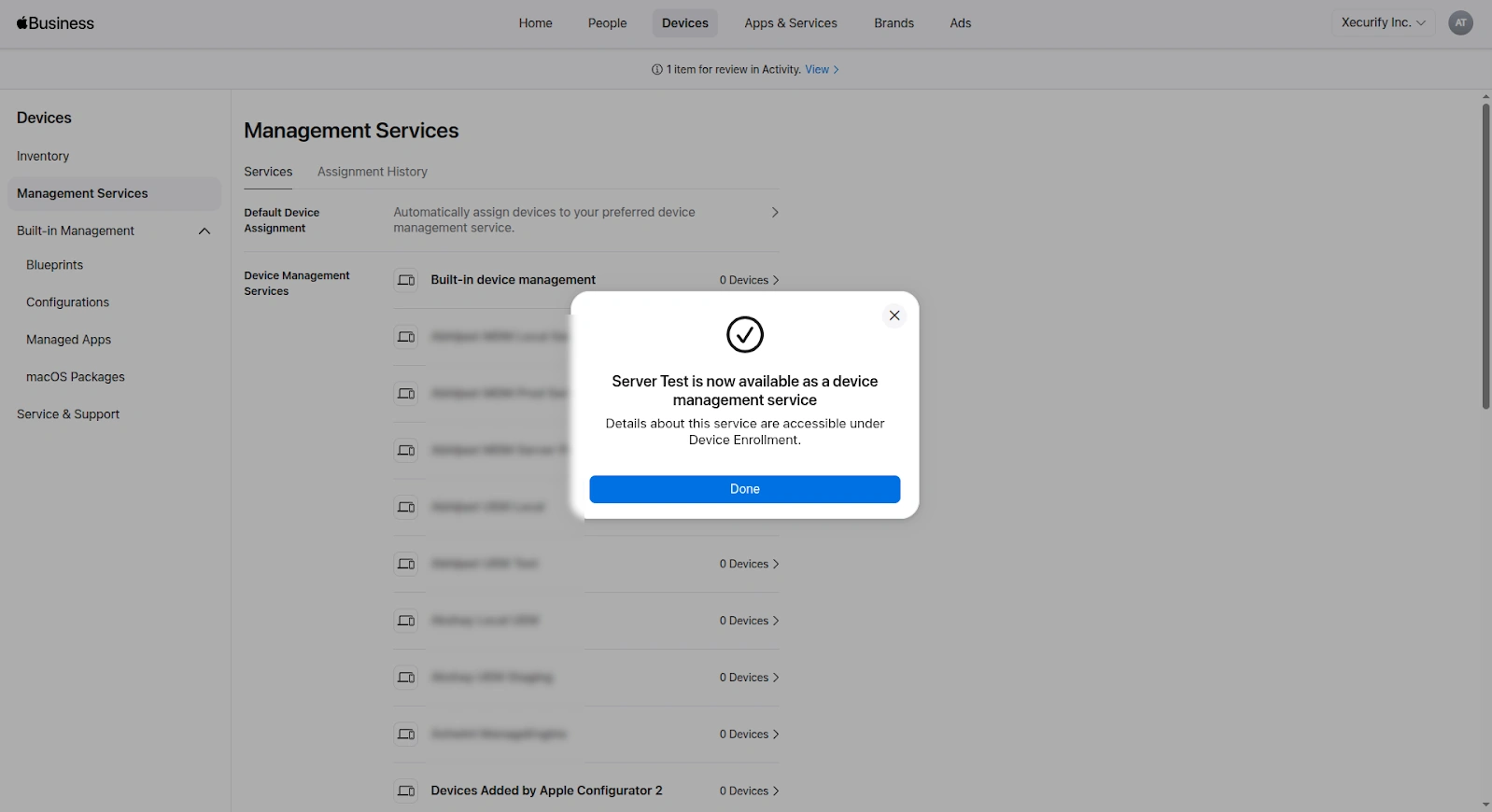
Task: Open 0 Devices for Apple Configurator 2 row
Action: (x=749, y=791)
